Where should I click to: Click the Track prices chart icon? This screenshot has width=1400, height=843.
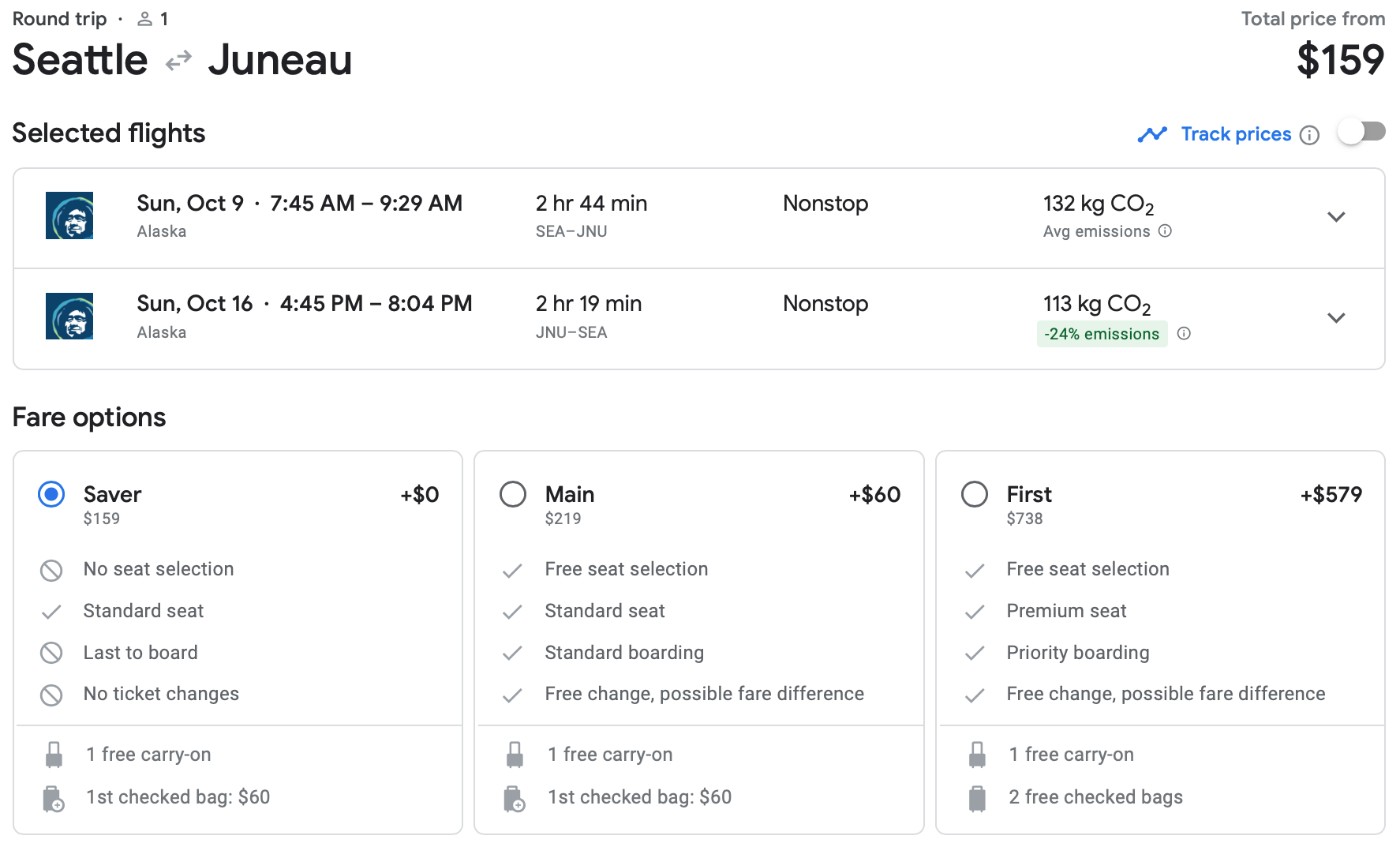pyautogui.click(x=1152, y=135)
